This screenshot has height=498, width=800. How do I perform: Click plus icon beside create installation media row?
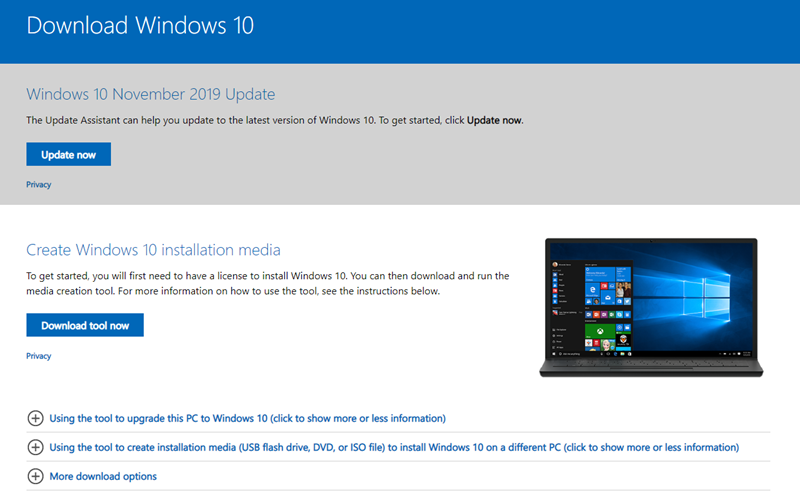click(x=35, y=447)
